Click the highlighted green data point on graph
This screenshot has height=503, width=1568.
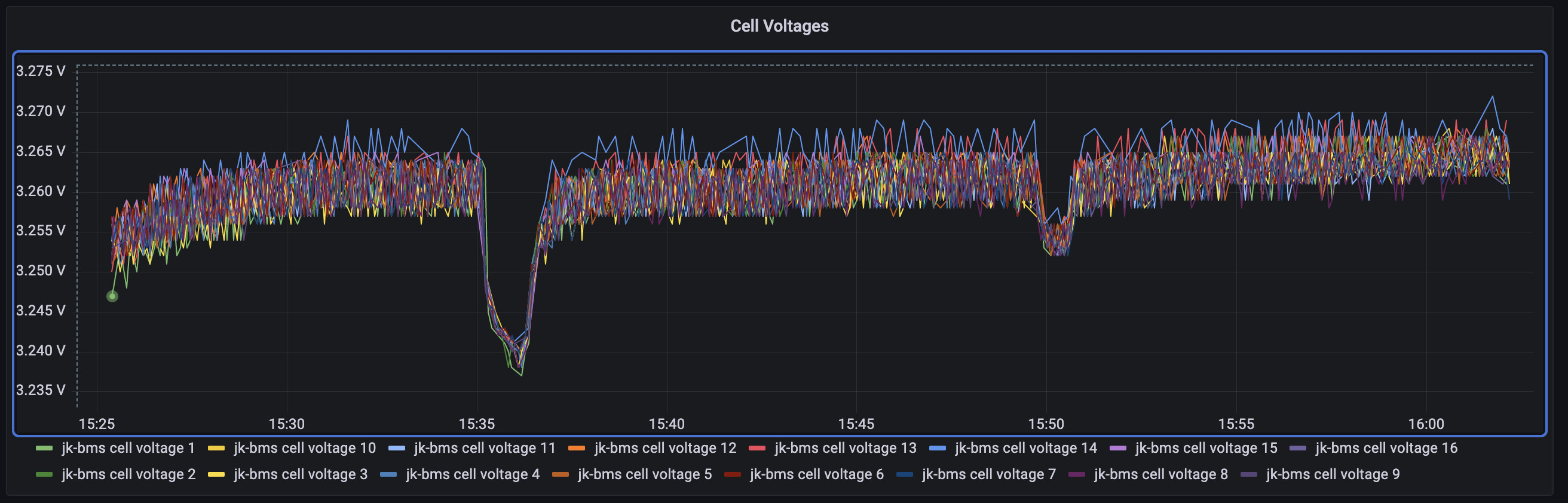(x=112, y=296)
